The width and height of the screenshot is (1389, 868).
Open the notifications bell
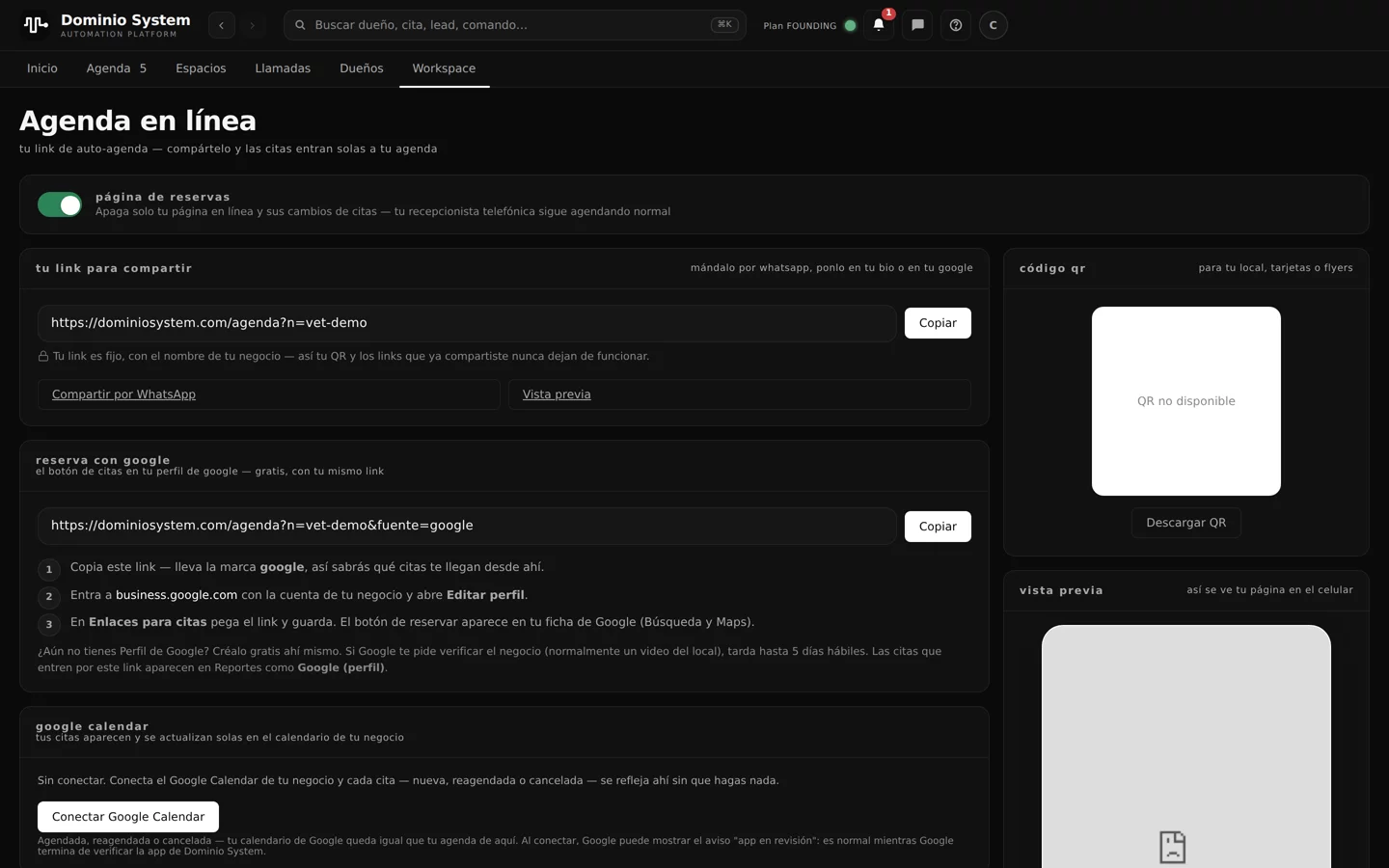pos(879,25)
